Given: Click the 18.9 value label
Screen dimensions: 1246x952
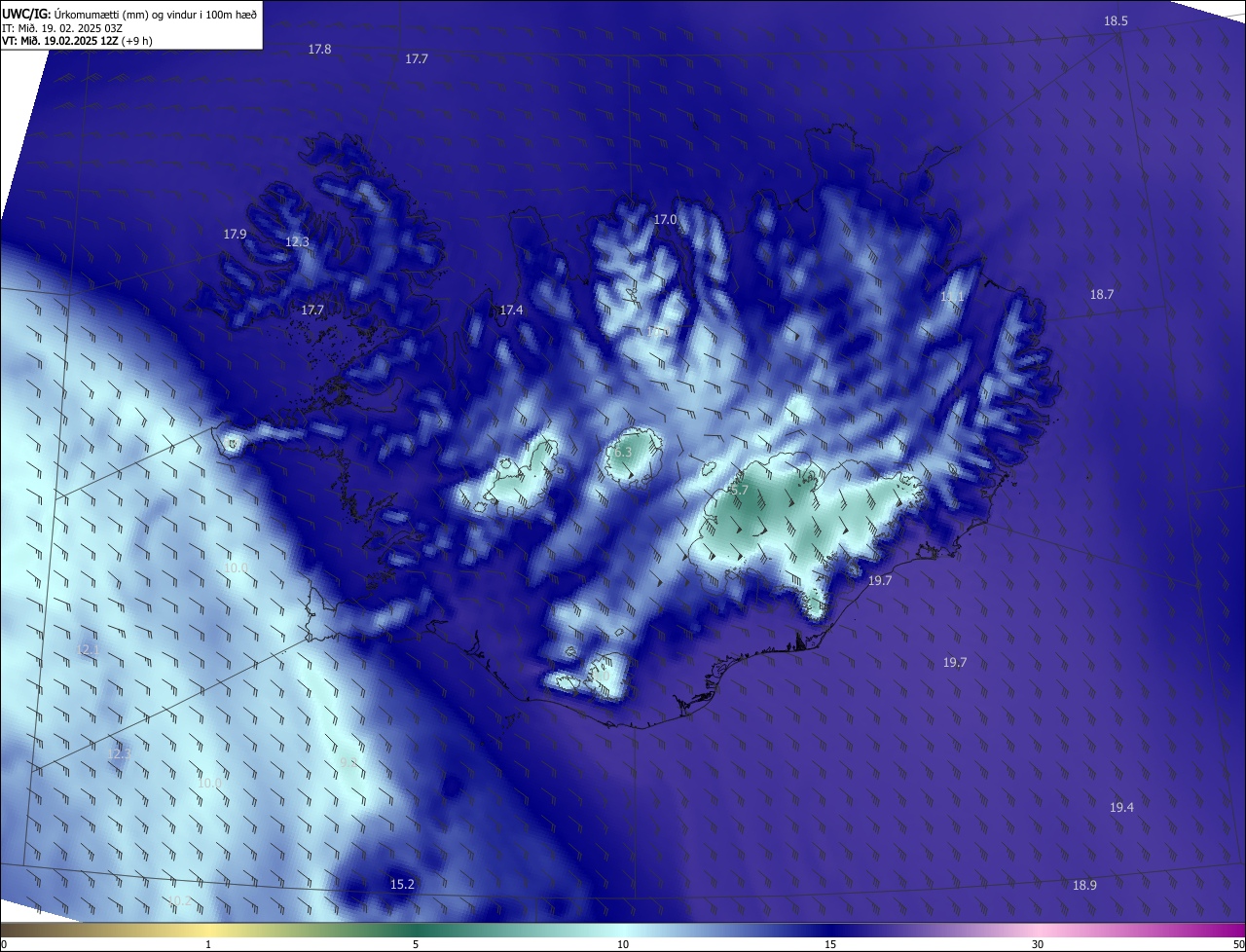Looking at the screenshot, I should (1084, 886).
